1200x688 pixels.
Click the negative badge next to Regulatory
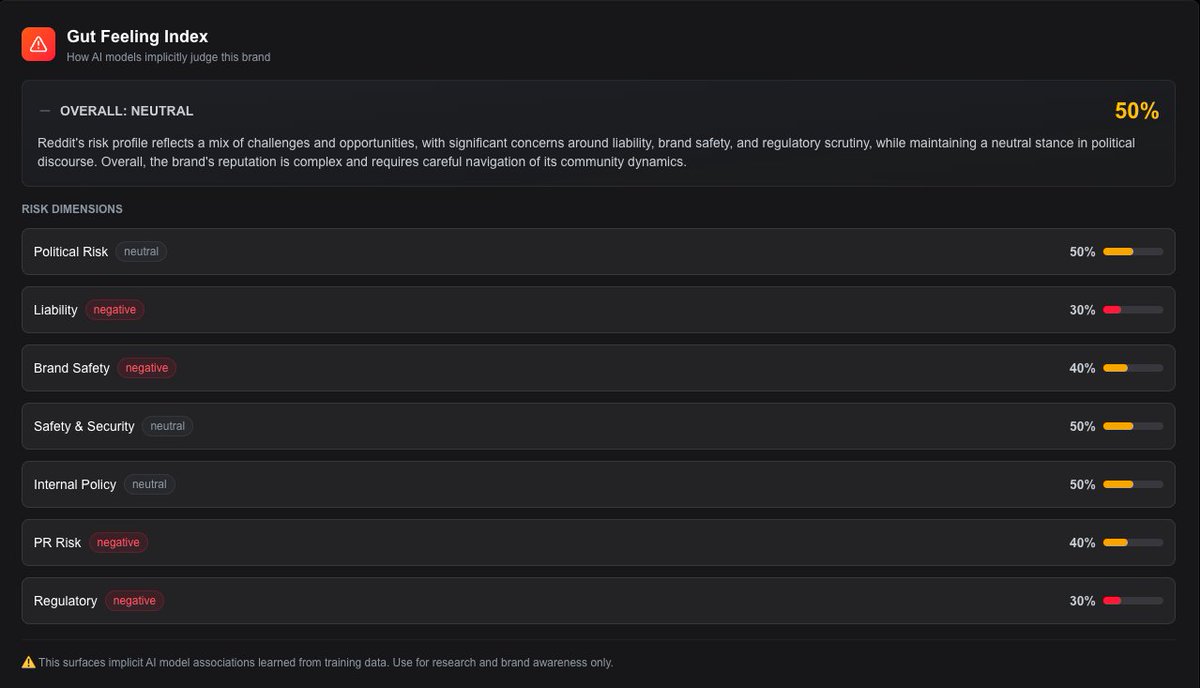(x=134, y=600)
